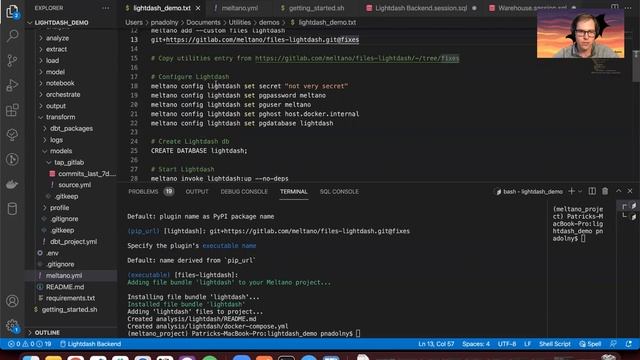This screenshot has height=360, width=640.
Task: Click Ln 13, Col 57 cursor position
Action: (x=436, y=344)
